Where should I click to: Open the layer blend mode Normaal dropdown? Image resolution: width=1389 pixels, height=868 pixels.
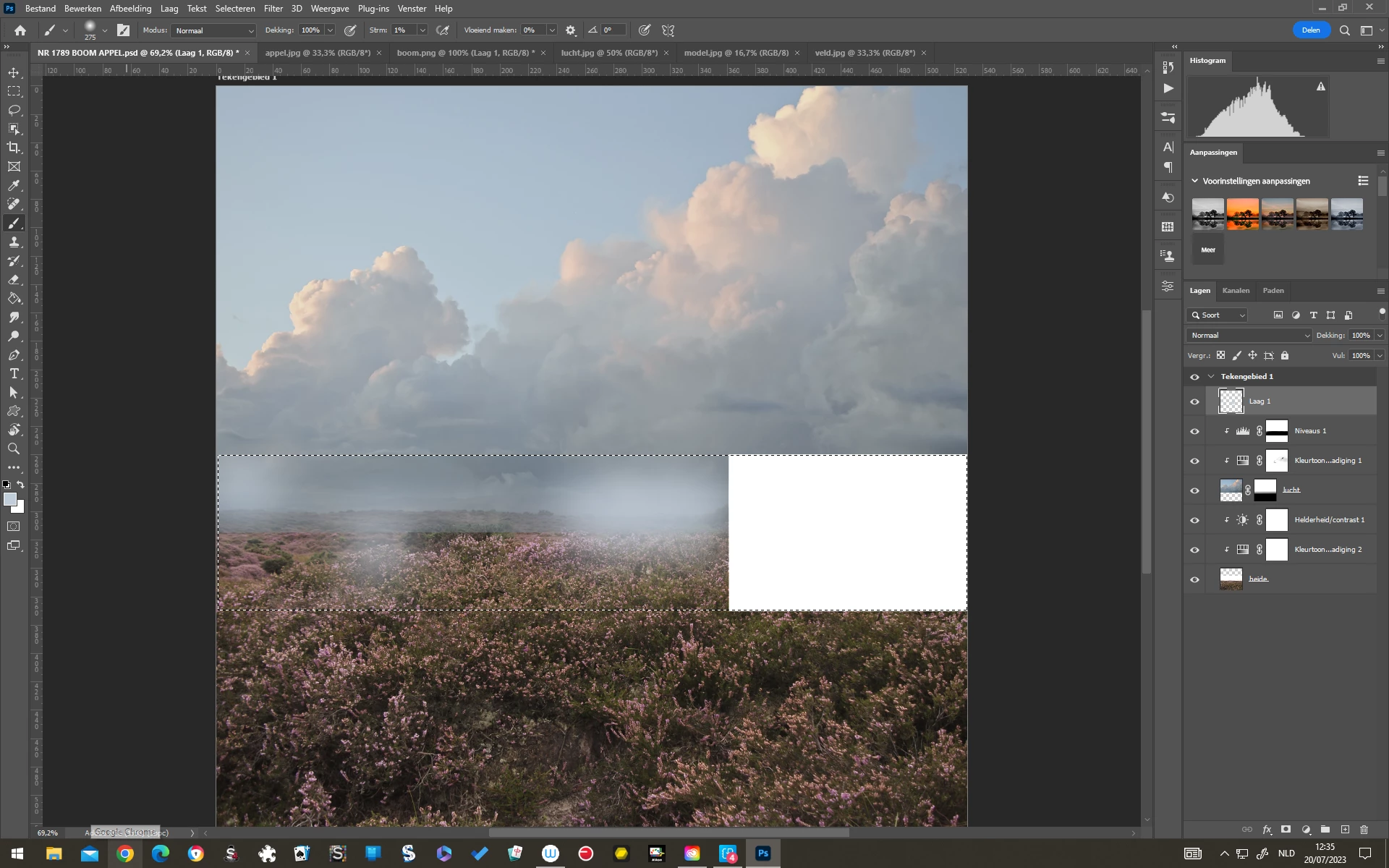coord(1249,336)
